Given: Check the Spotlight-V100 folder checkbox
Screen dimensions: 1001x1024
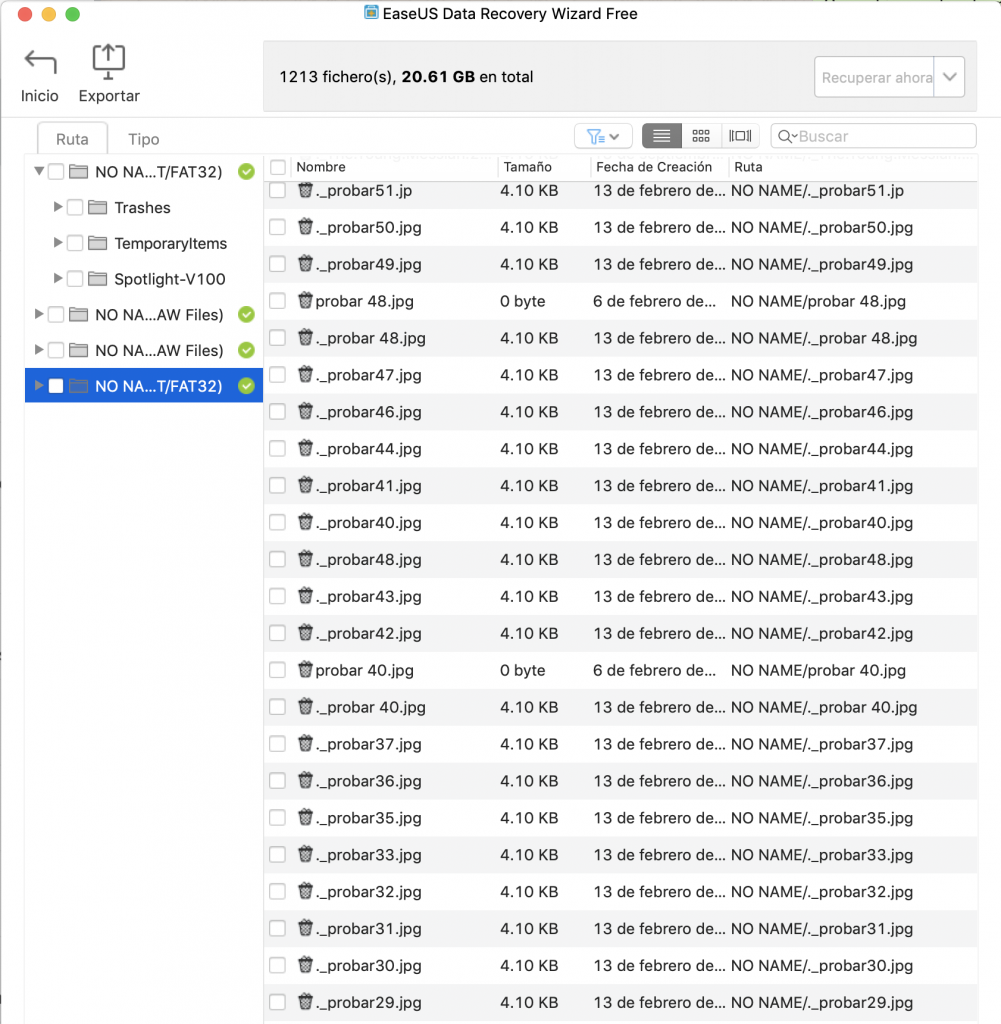Looking at the screenshot, I should click(75, 279).
